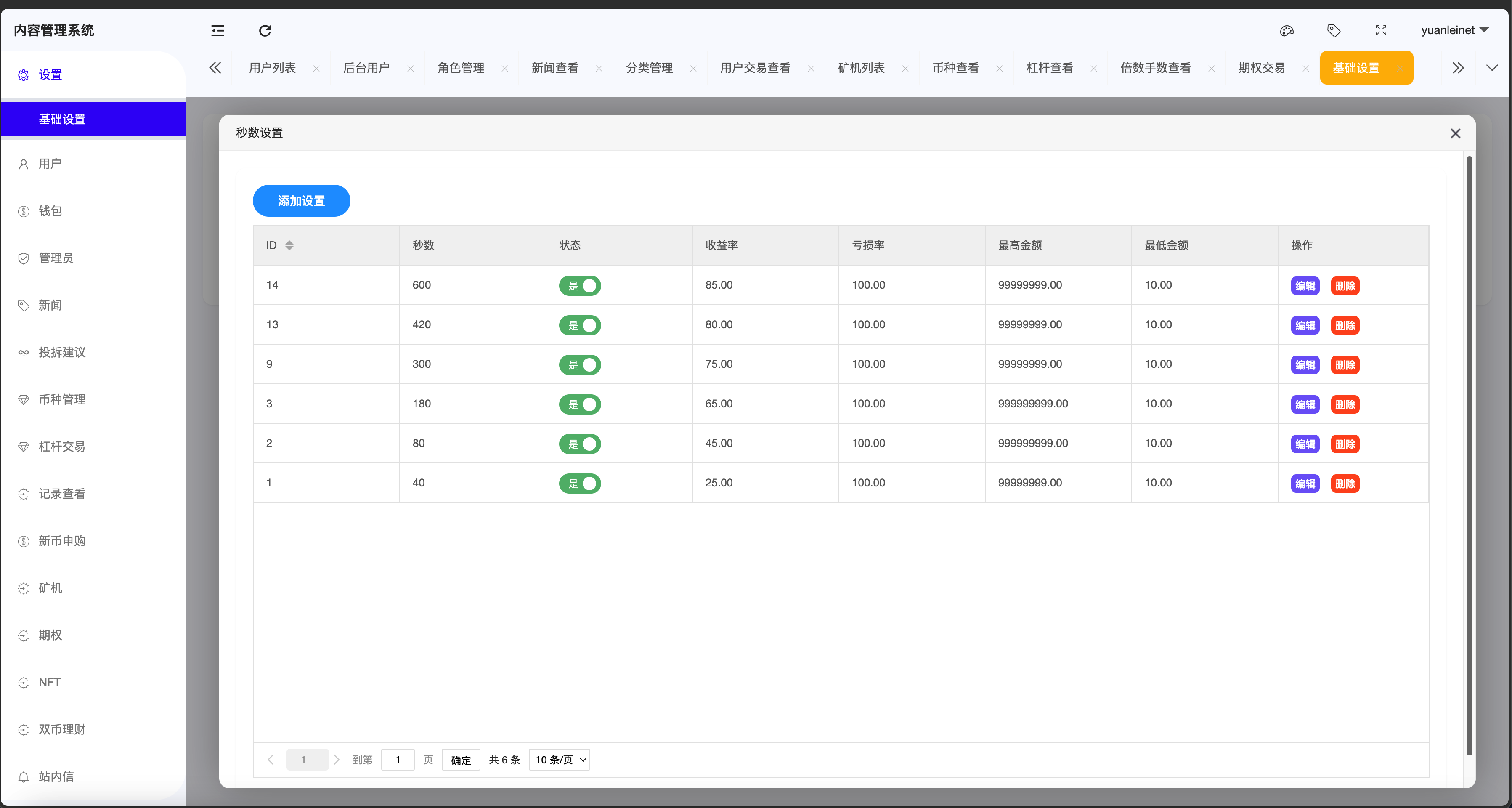Close the 角色管理 tab

505,69
